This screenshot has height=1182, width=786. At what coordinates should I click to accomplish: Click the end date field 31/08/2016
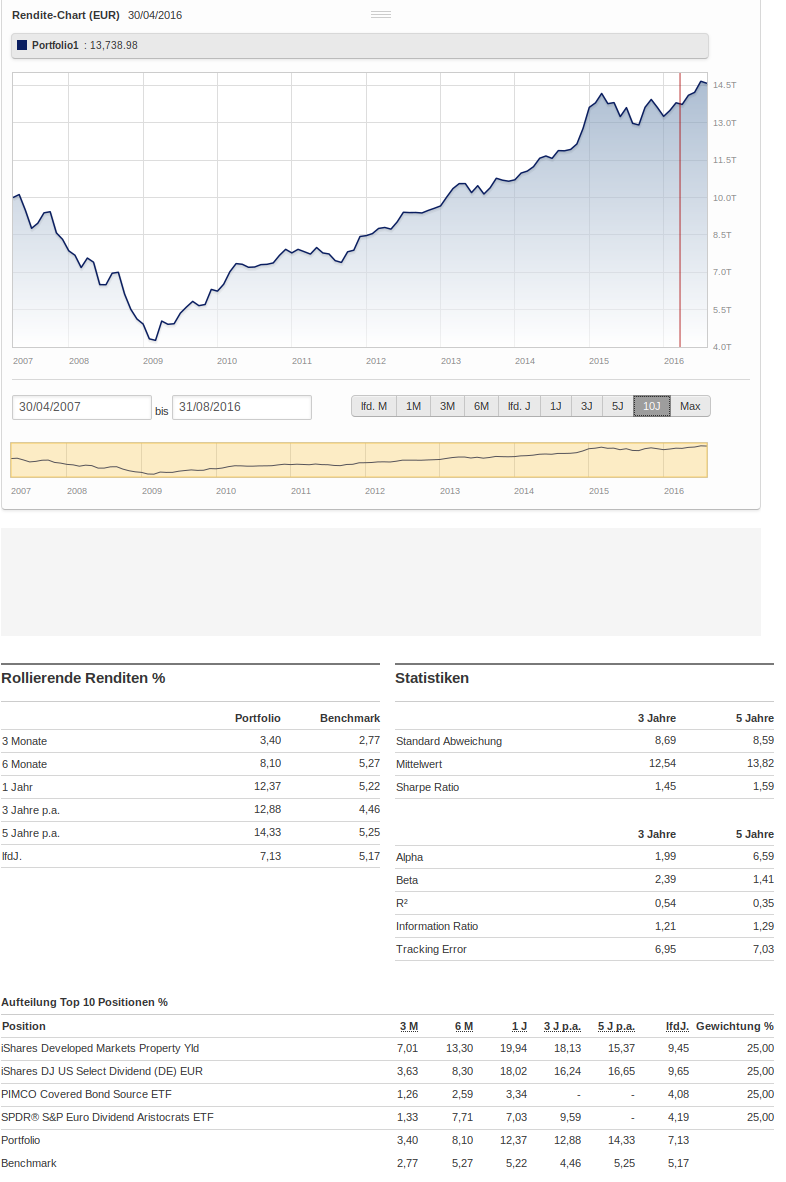pos(241,407)
